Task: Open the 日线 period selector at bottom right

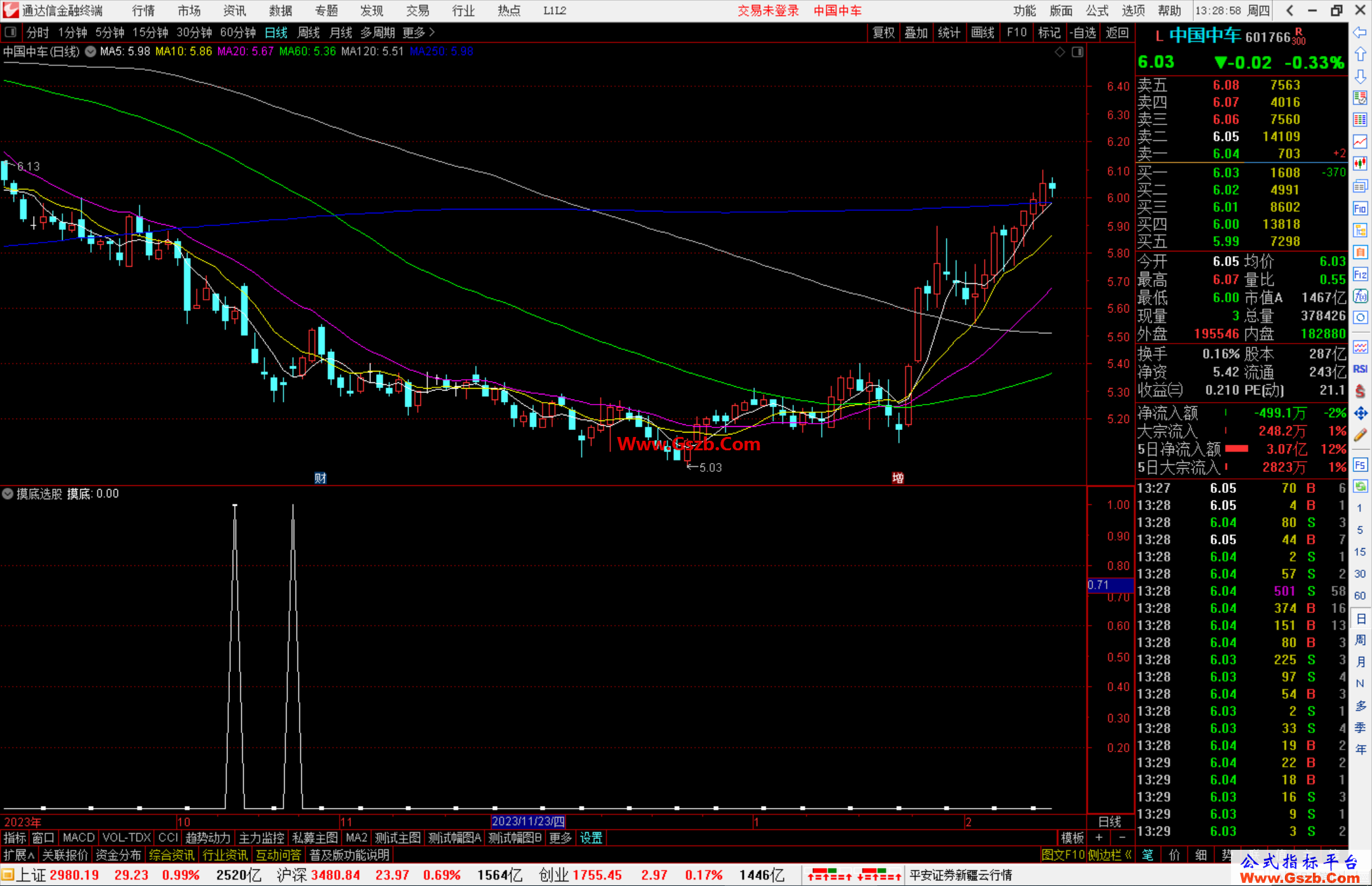Action: click(1110, 822)
